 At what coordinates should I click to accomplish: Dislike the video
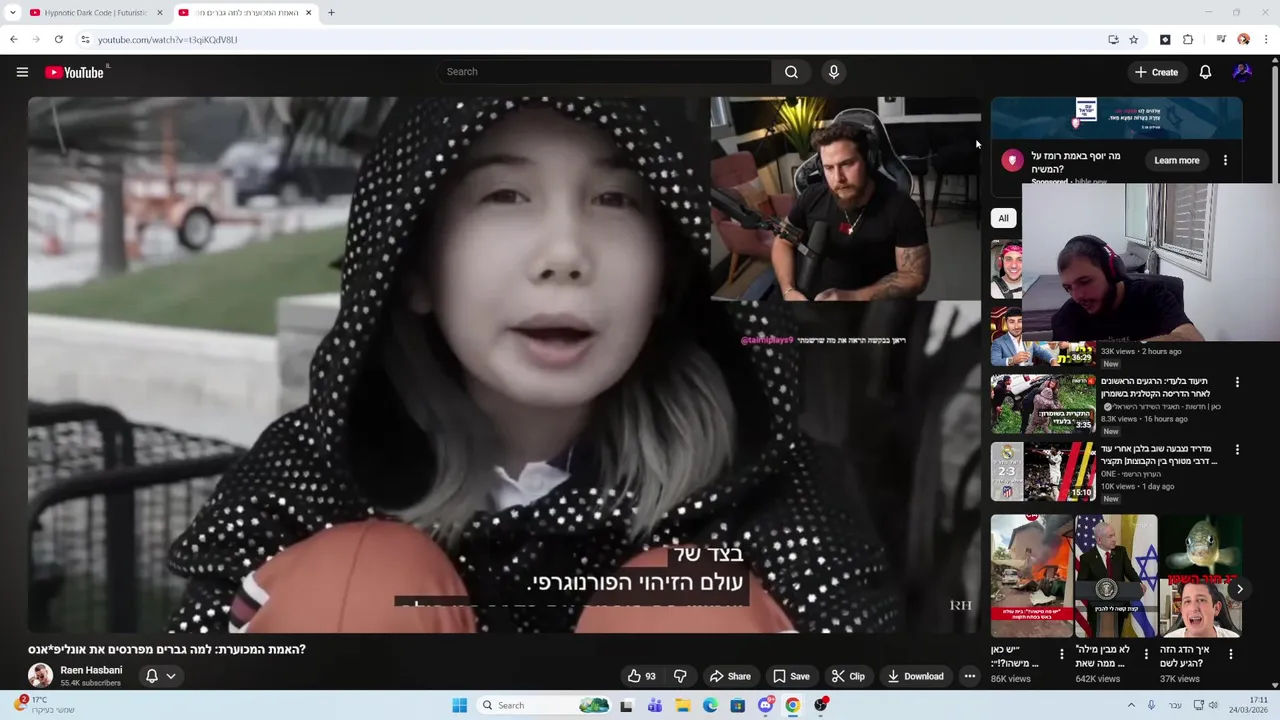pos(680,676)
